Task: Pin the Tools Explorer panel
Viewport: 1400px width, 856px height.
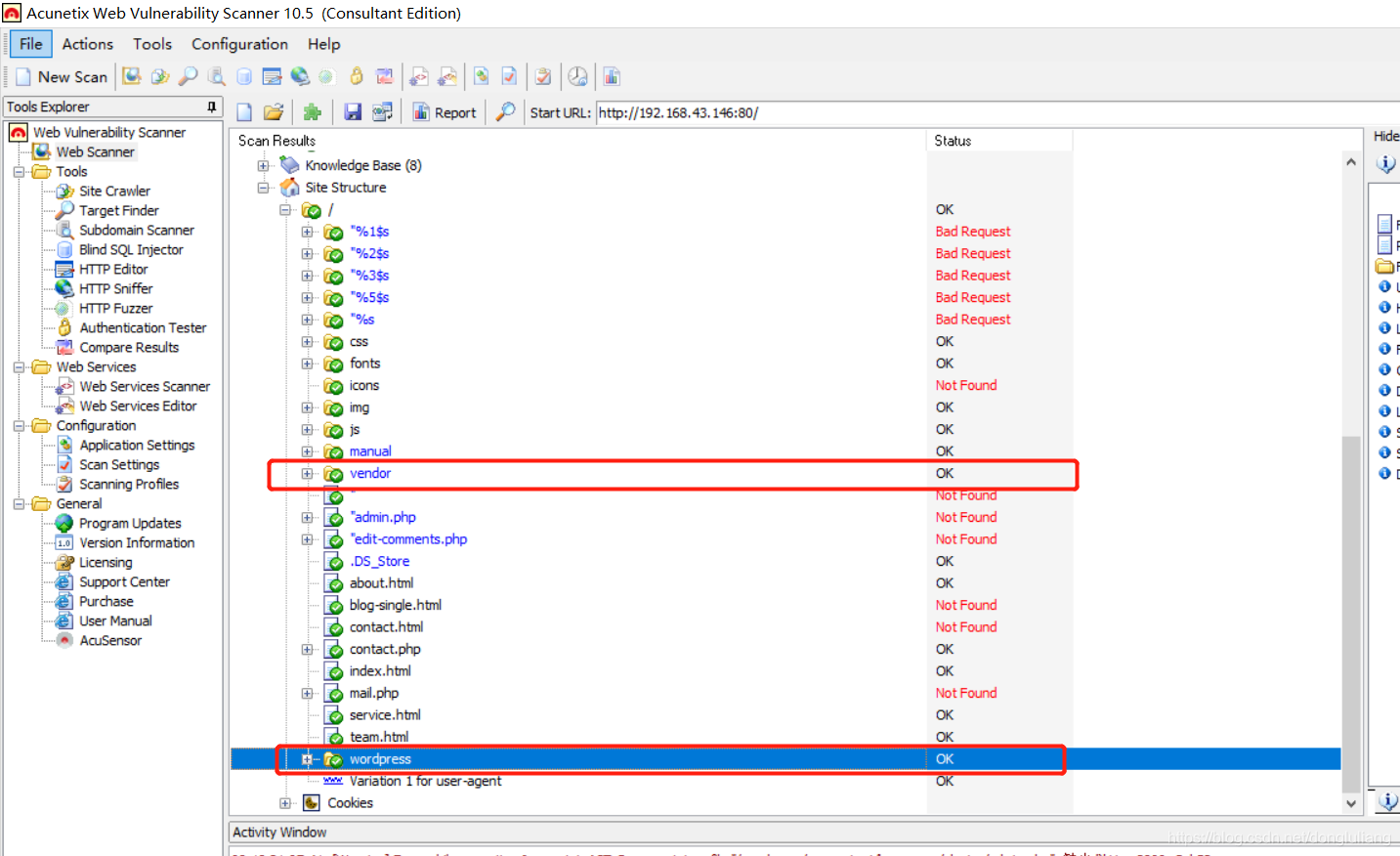Action: (212, 107)
